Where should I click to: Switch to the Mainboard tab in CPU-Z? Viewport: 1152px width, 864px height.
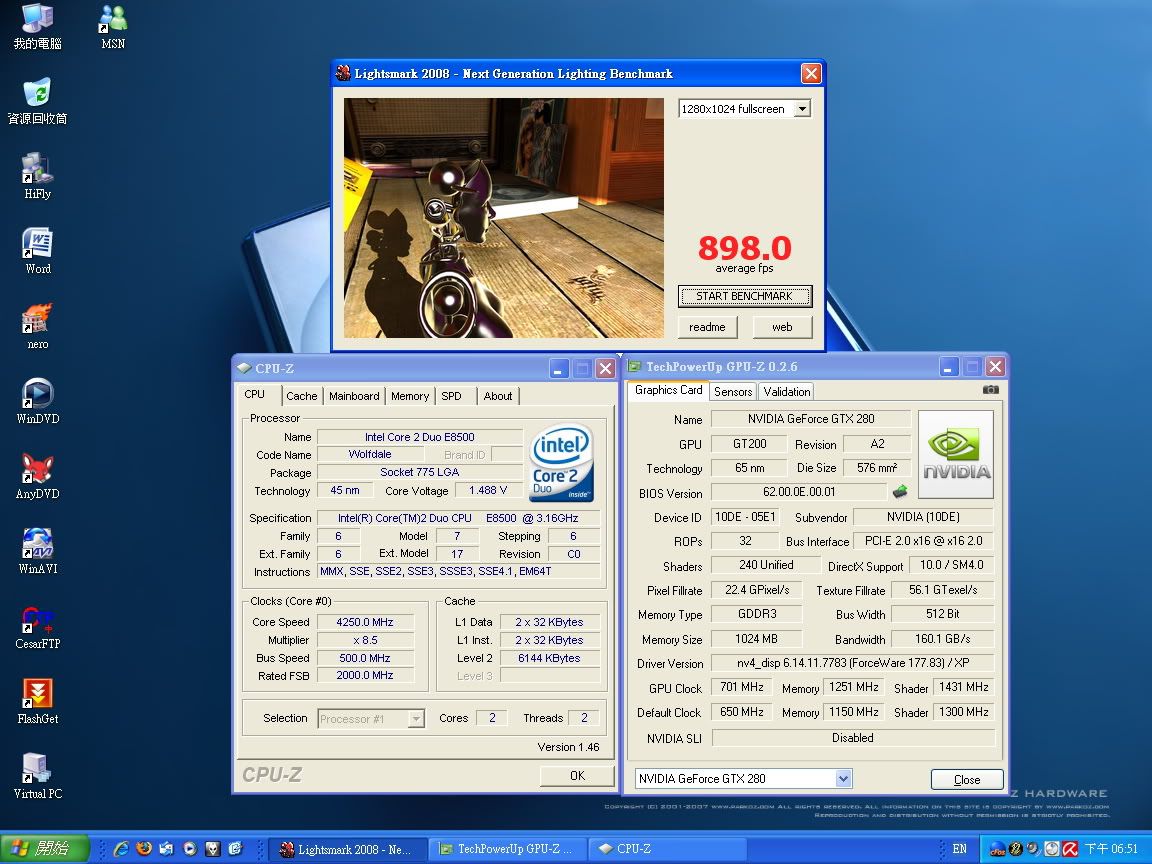click(354, 396)
